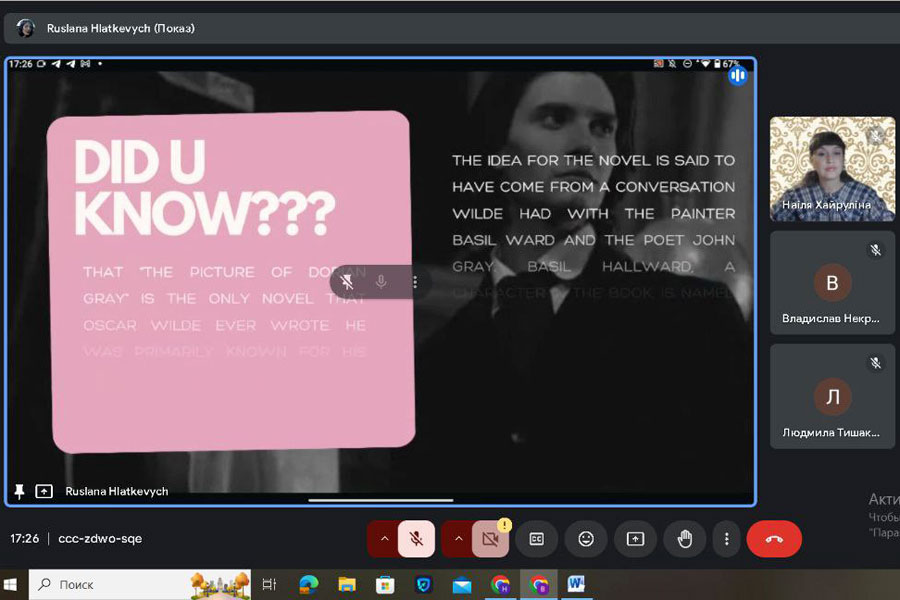Select Владислав participant tile
The width and height of the screenshot is (900, 600).
(832, 283)
